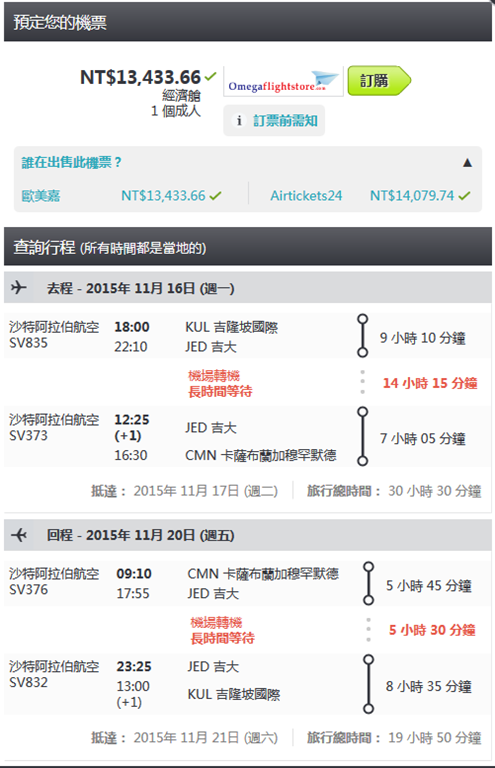The height and width of the screenshot is (768, 495).
Task: Open the 訂票前需知 info button
Action: (x=274, y=120)
